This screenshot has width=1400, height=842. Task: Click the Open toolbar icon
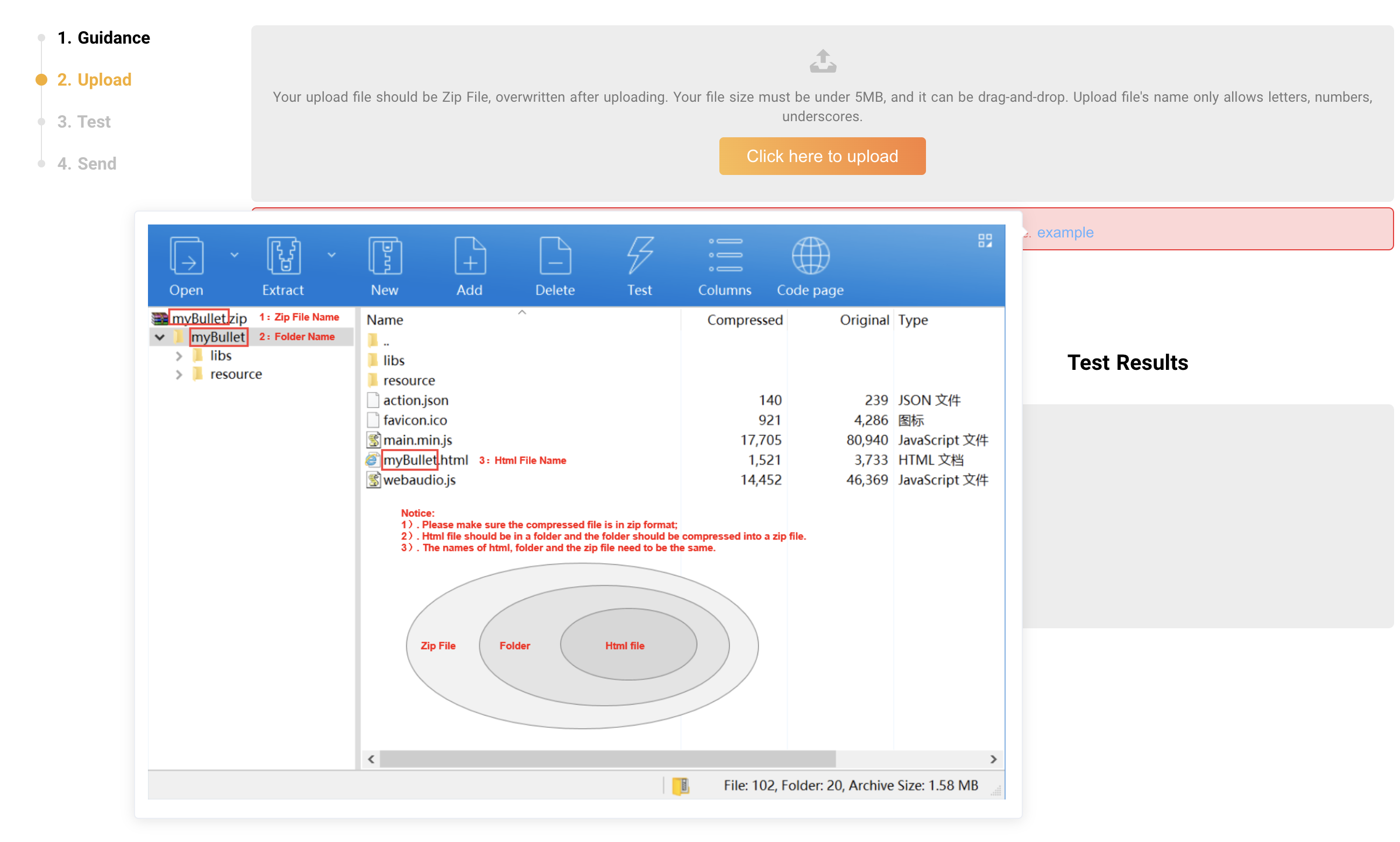[186, 256]
